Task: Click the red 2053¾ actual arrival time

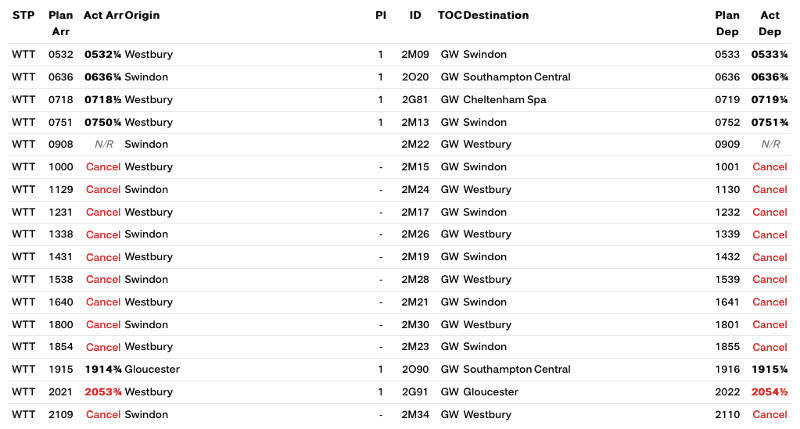Action: pyautogui.click(x=103, y=392)
